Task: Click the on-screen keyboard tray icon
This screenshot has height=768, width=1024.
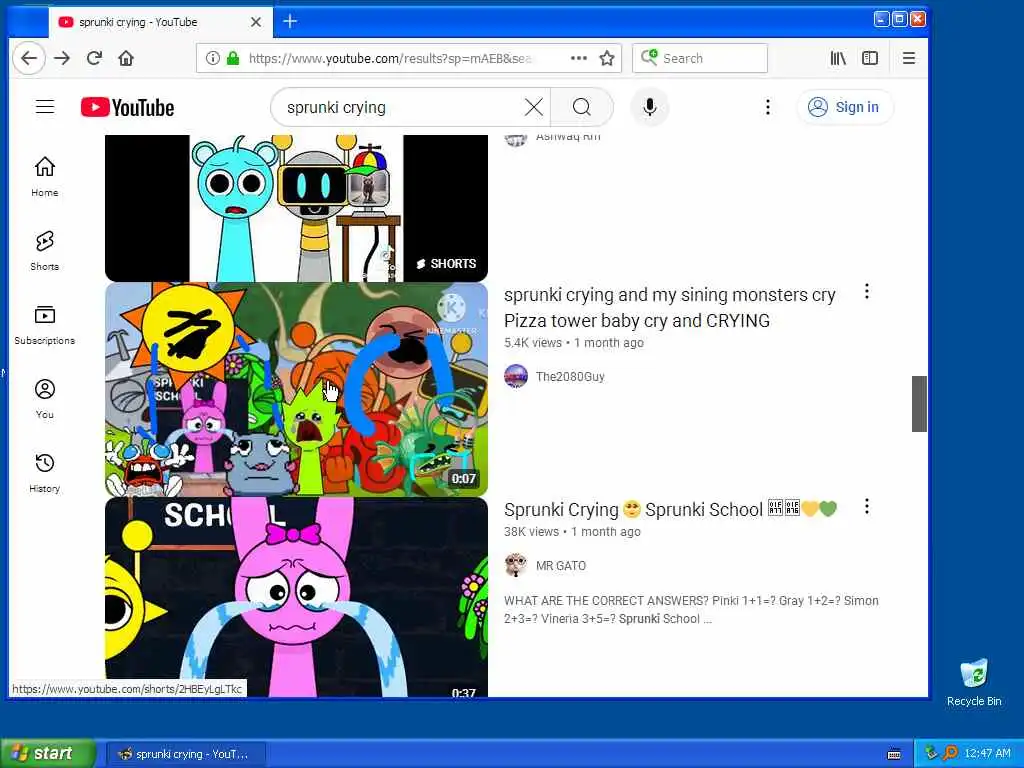Action: [895, 754]
